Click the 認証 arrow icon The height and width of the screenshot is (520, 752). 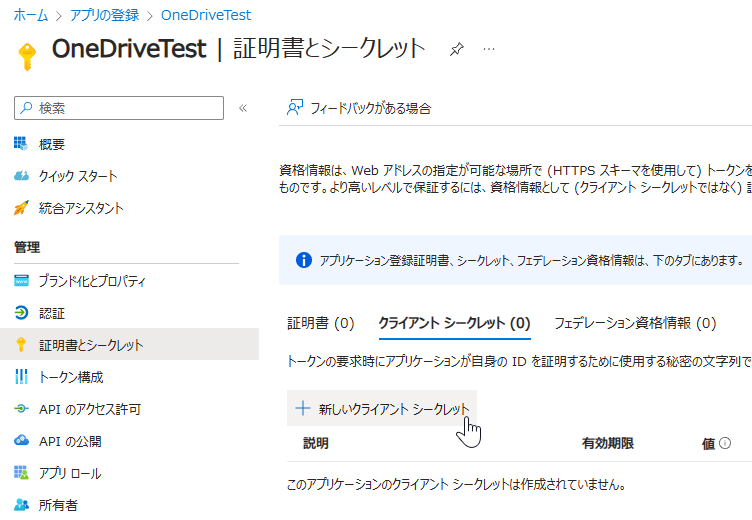coord(21,313)
